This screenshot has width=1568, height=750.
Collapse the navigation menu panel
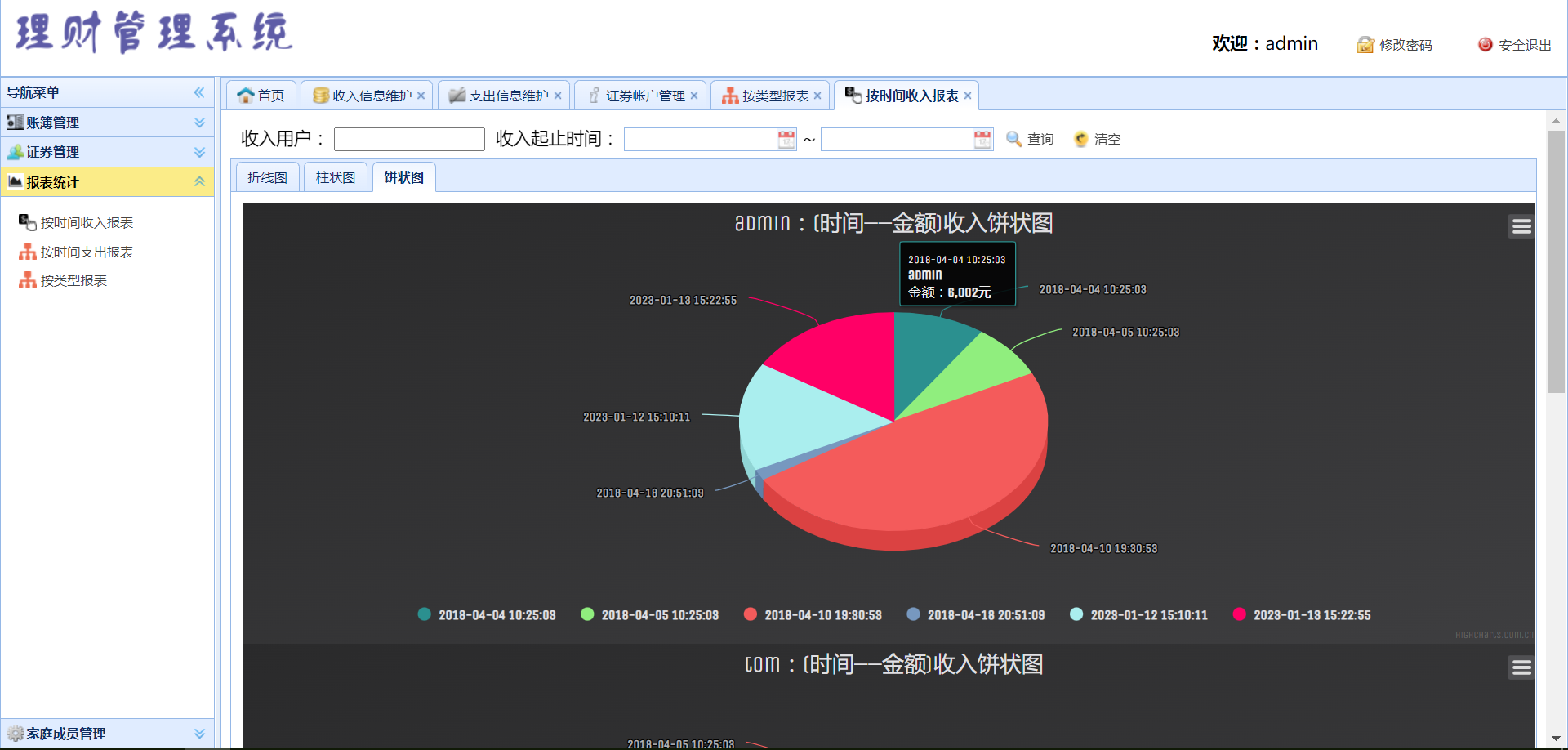coord(199,92)
